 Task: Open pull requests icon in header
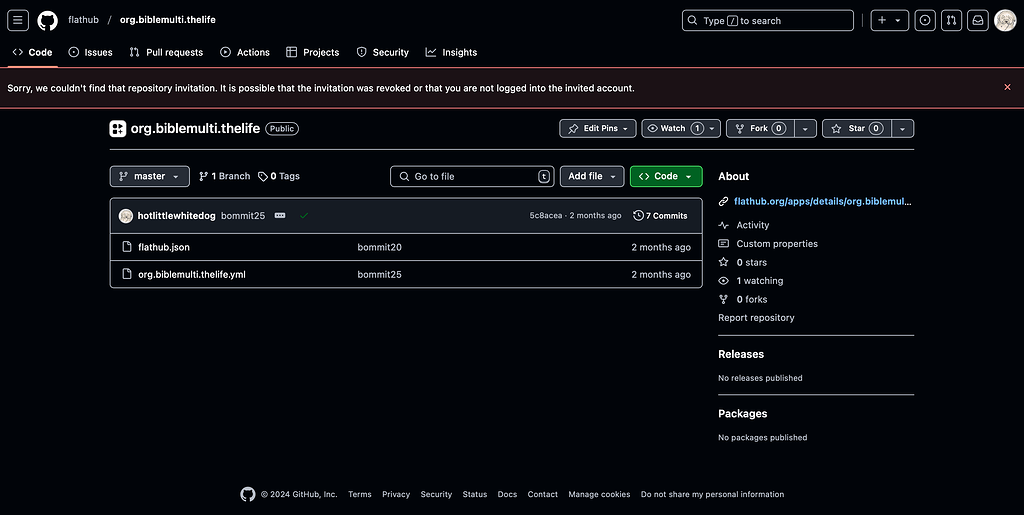951,20
